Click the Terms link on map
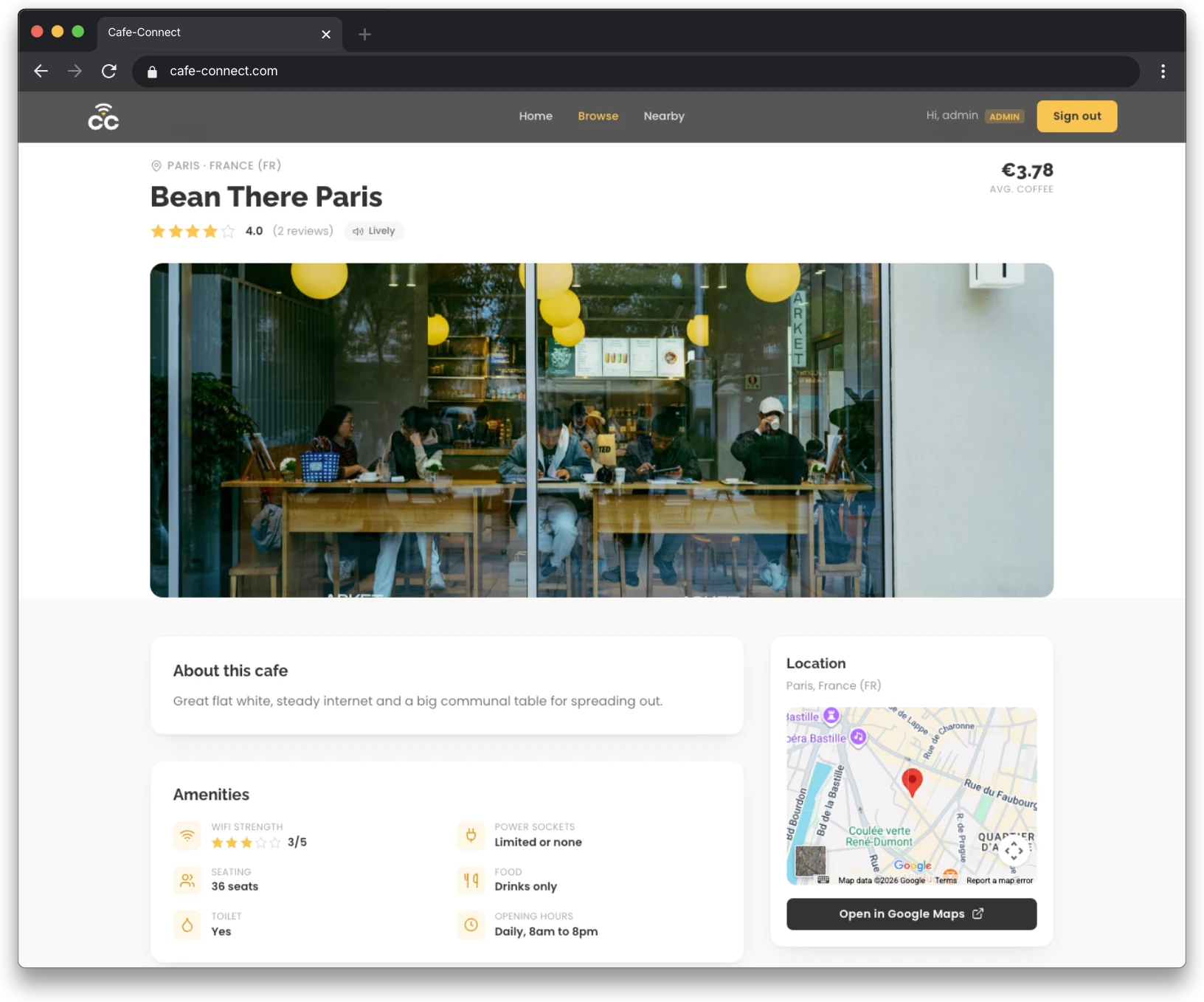The height and width of the screenshot is (1002, 1204). point(946,880)
